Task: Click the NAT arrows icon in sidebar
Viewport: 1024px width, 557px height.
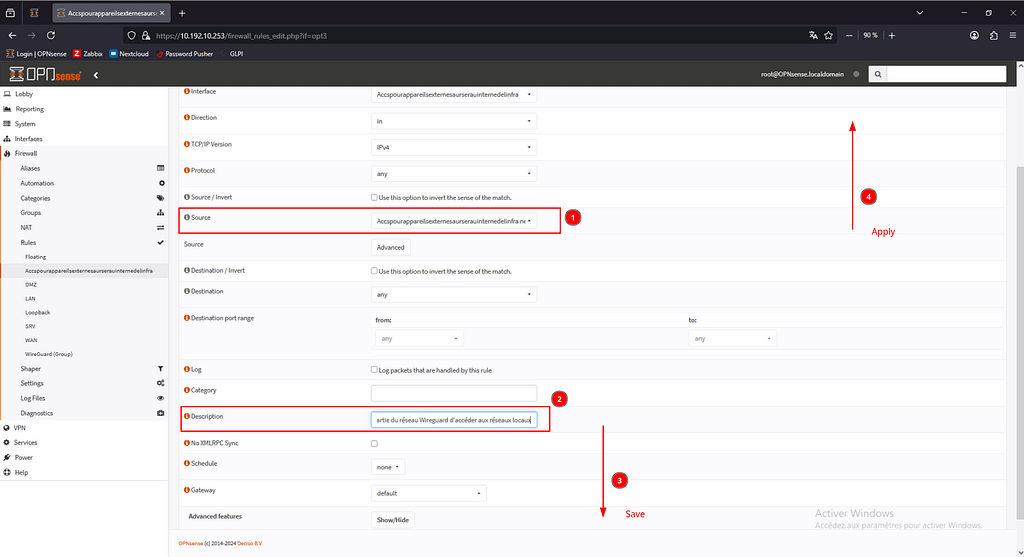Action: pyautogui.click(x=161, y=227)
